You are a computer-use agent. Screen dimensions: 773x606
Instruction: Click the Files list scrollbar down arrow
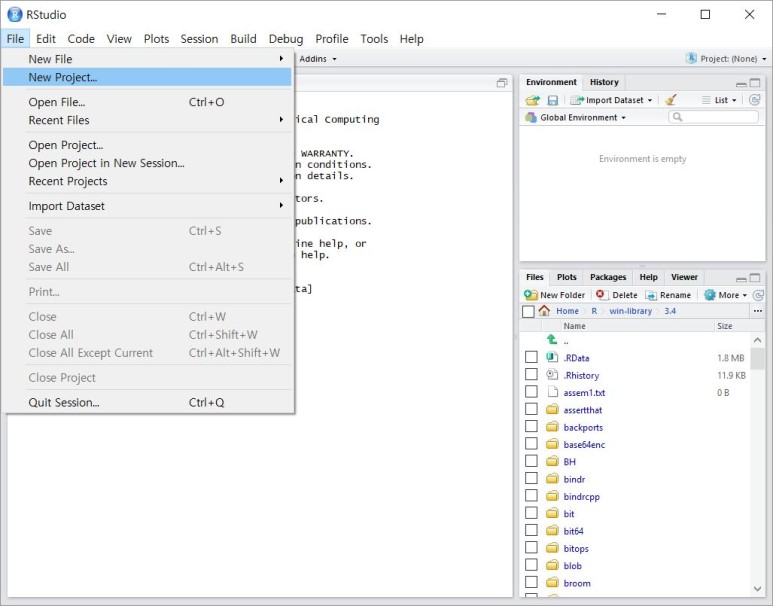pyautogui.click(x=758, y=588)
